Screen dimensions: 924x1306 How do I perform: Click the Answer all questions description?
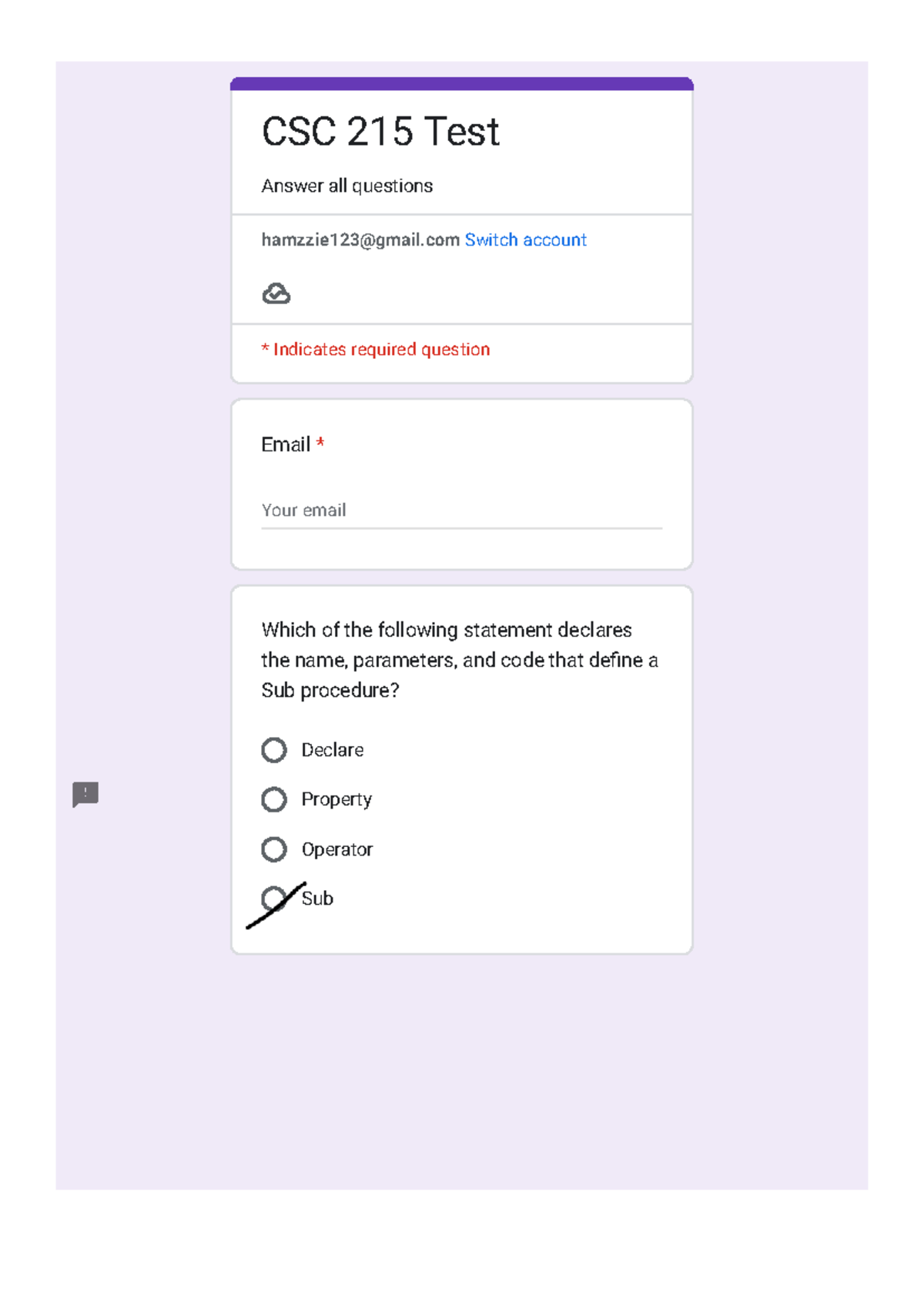346,186
